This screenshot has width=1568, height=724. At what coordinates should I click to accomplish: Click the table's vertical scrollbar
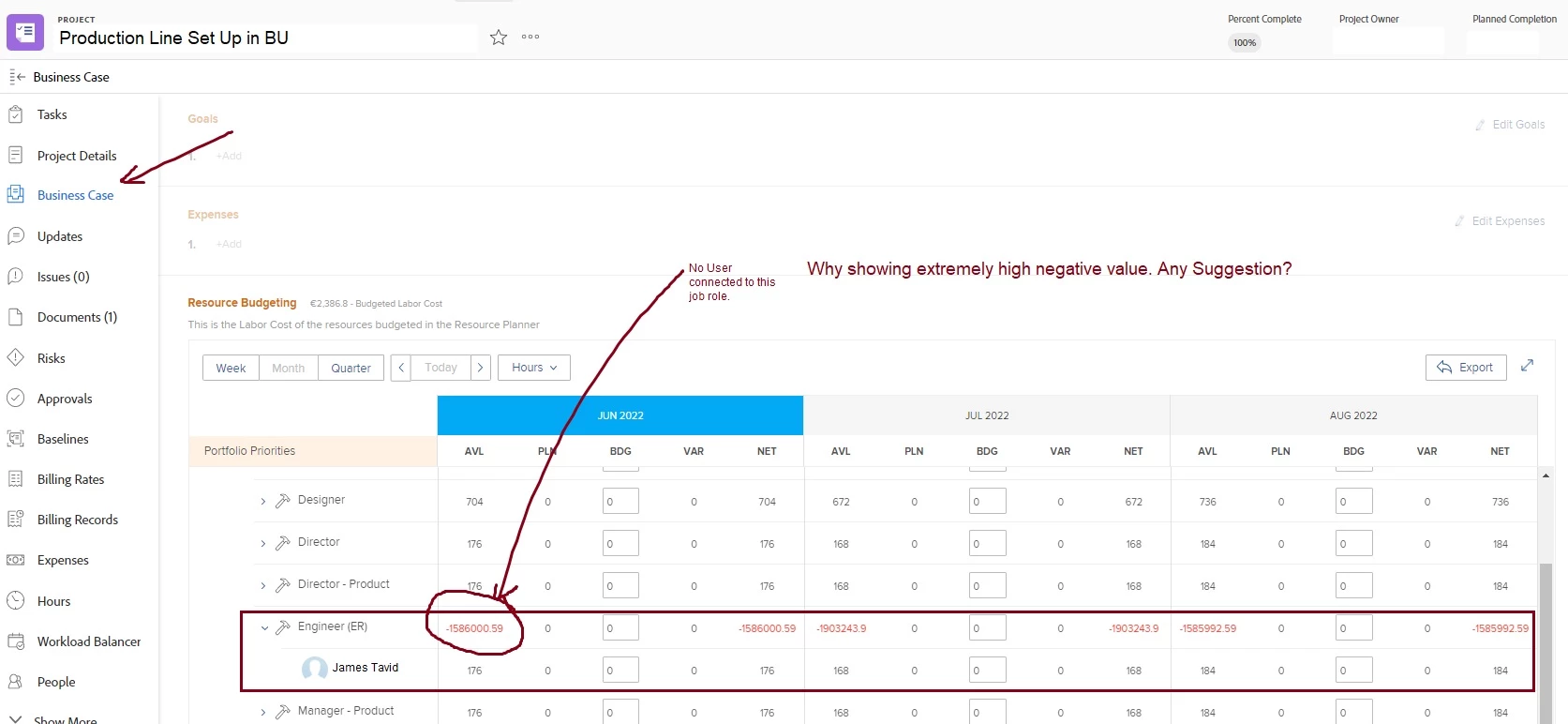pyautogui.click(x=1546, y=642)
